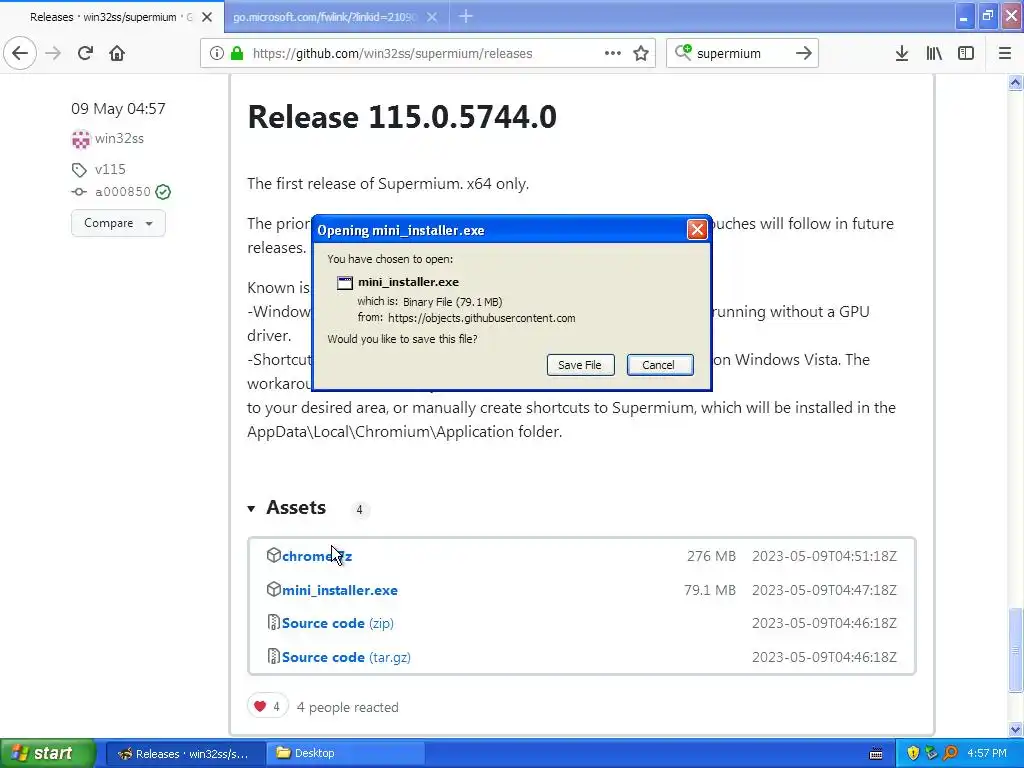
Task: View the green padlock connection details
Action: (237, 54)
